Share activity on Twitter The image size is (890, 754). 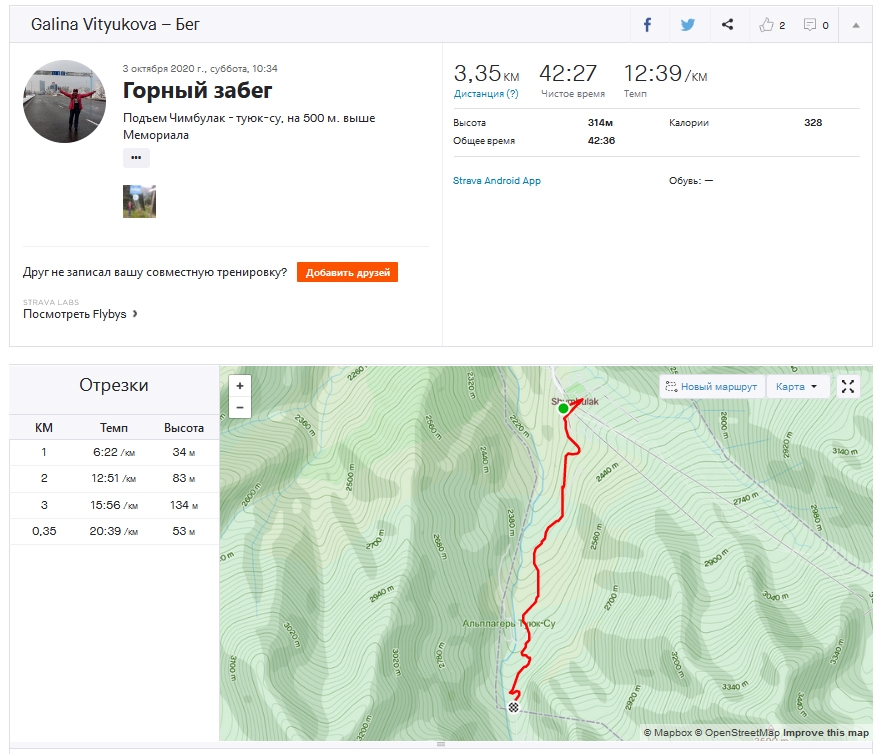click(688, 25)
